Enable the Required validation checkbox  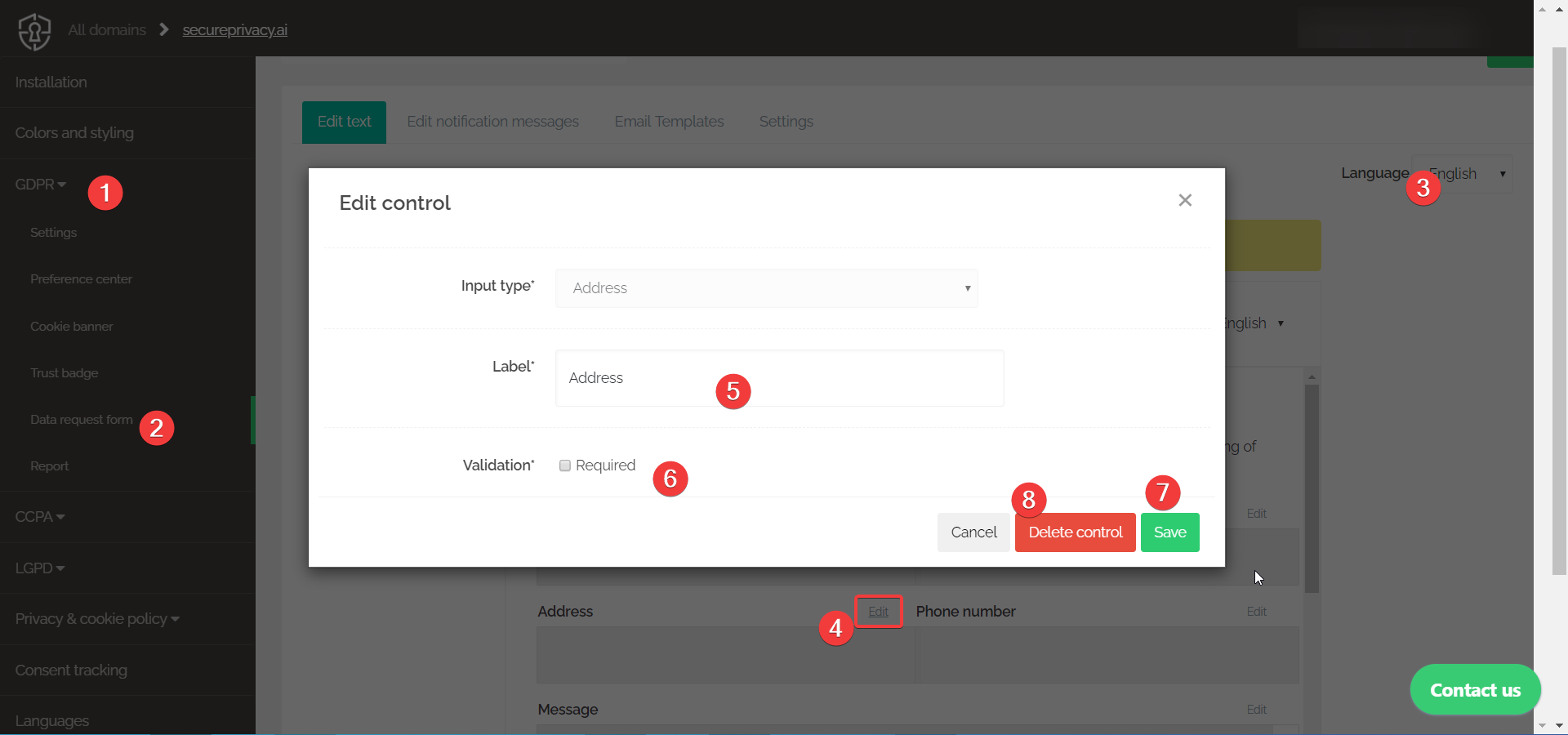(x=564, y=465)
